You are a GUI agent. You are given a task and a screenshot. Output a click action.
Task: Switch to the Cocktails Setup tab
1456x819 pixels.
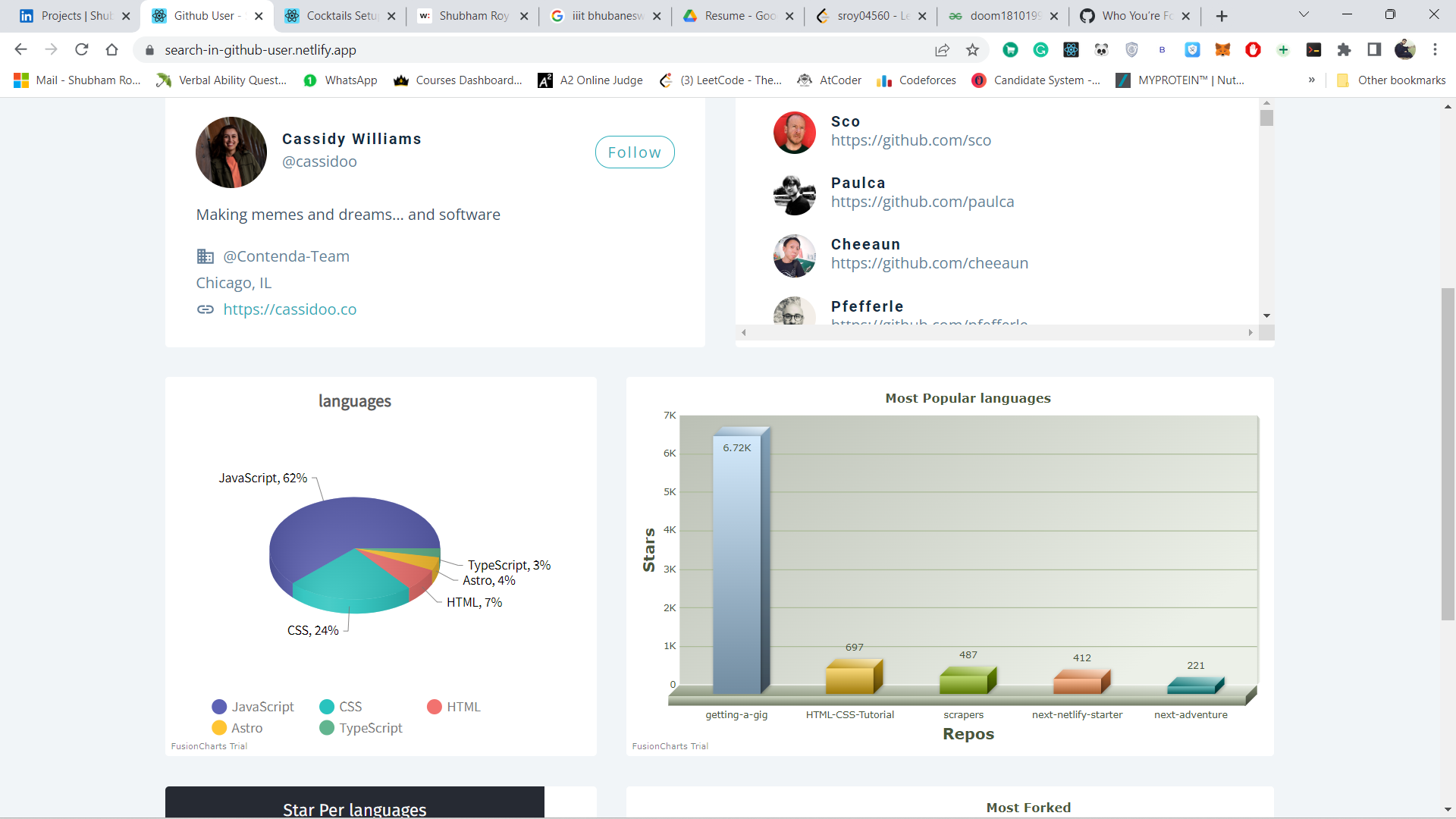point(340,16)
